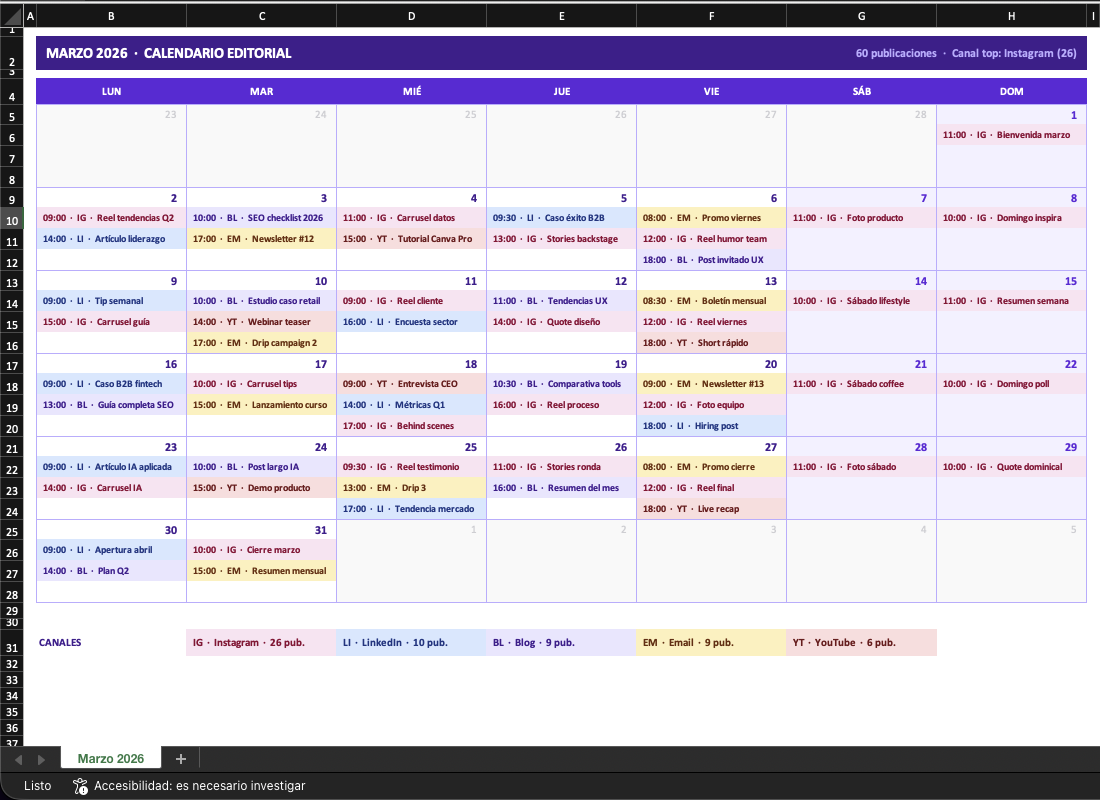Click the Sábado lifestyle entry
The height and width of the screenshot is (800, 1100).
click(861, 300)
